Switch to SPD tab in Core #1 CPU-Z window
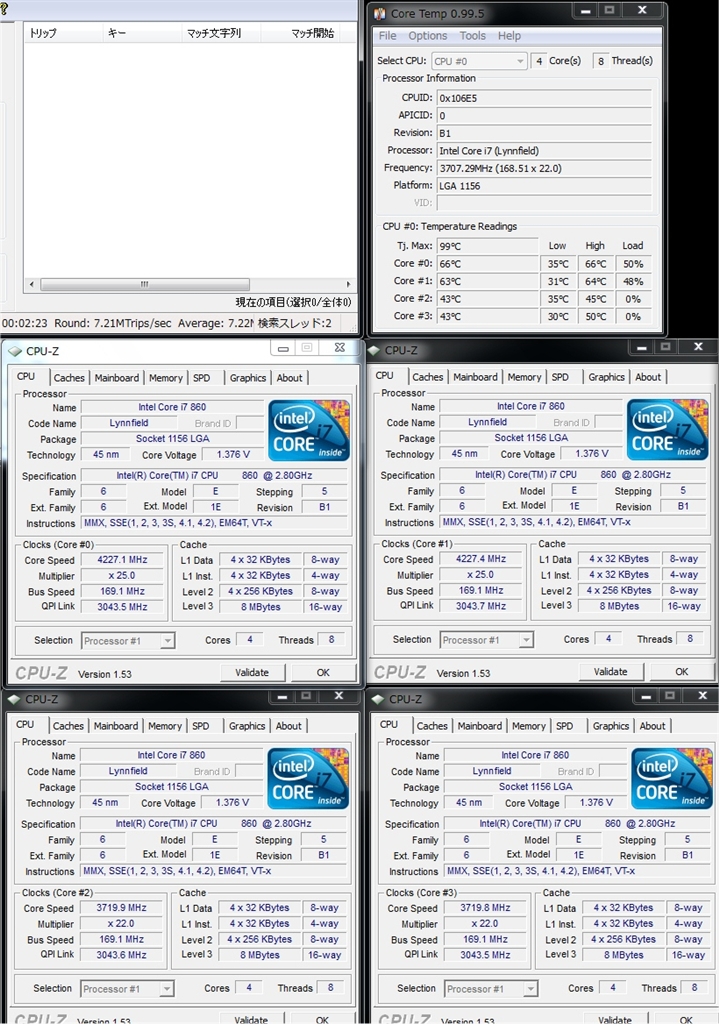 click(560, 377)
